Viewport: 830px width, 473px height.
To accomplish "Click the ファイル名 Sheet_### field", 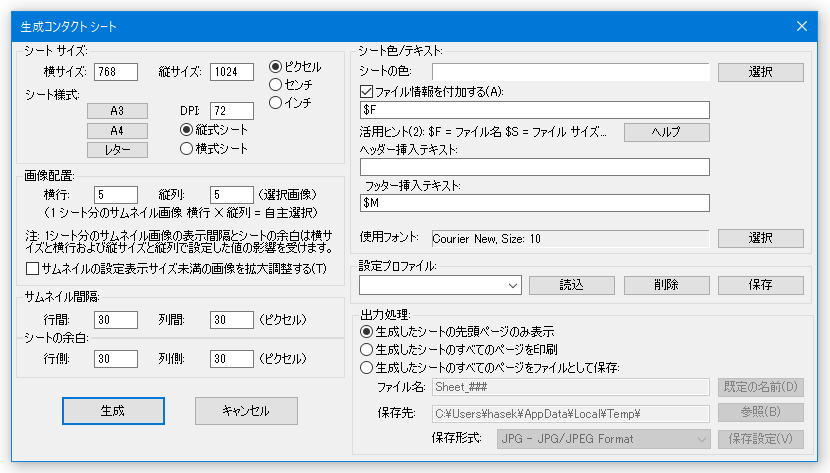I will [571, 387].
